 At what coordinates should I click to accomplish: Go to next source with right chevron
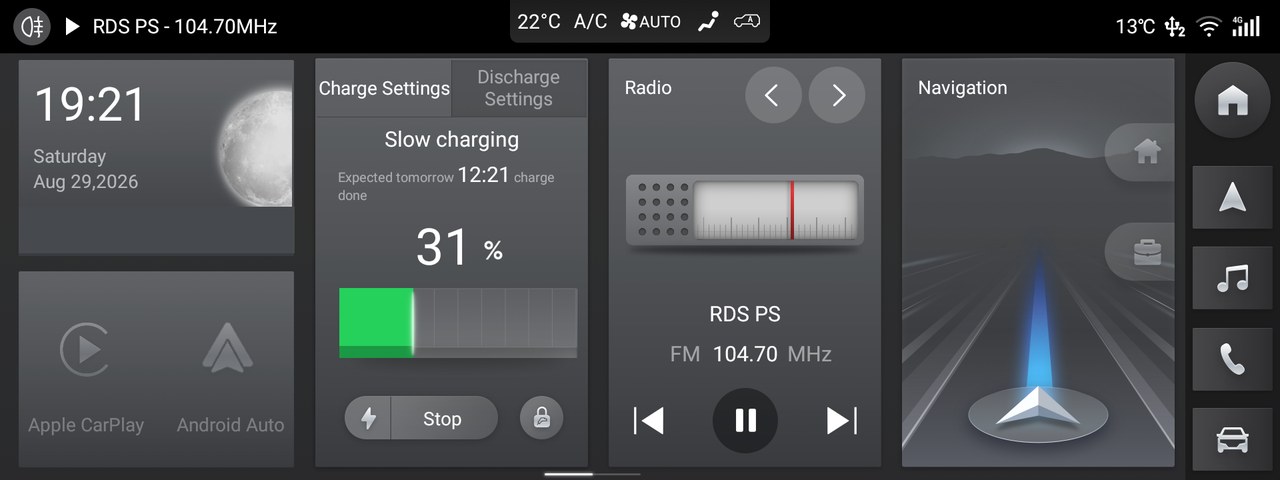(837, 95)
